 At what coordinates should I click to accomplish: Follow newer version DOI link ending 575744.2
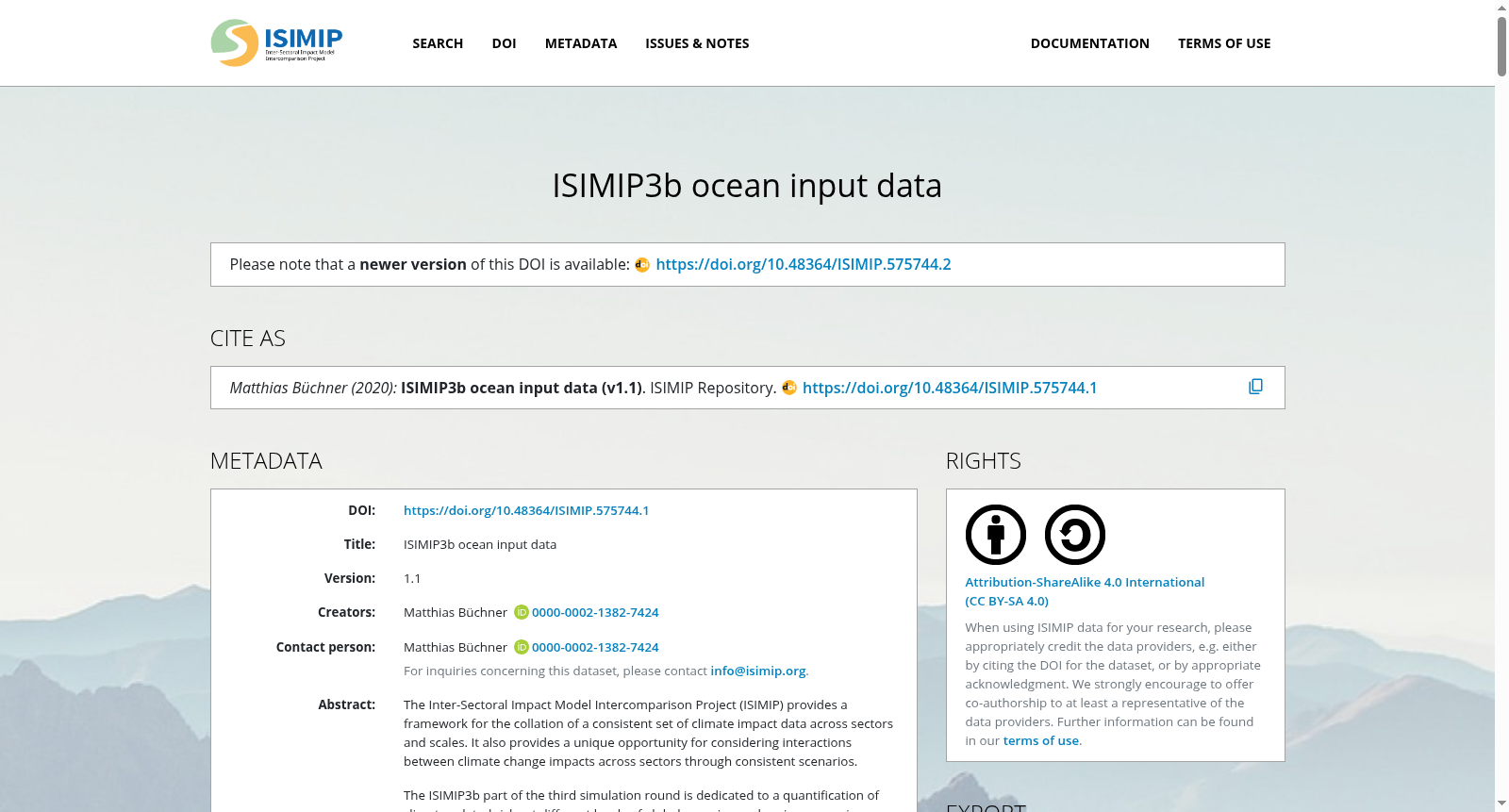804,264
